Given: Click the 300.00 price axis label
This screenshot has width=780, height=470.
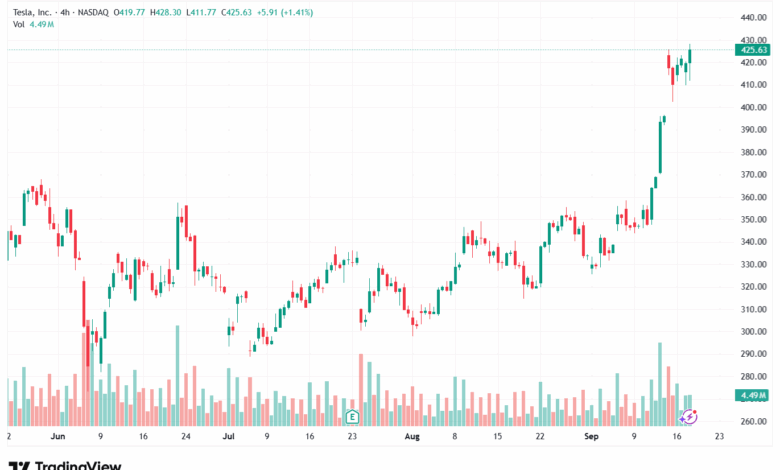Looking at the screenshot, I should coord(755,332).
